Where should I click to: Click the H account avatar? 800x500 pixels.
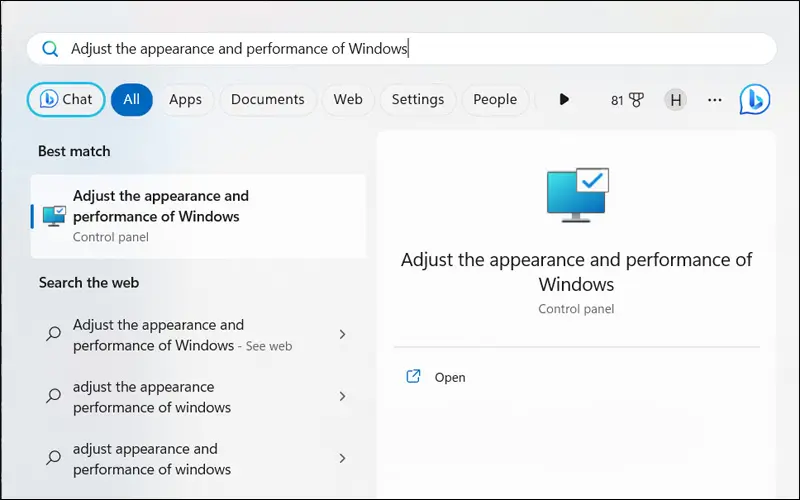point(676,100)
